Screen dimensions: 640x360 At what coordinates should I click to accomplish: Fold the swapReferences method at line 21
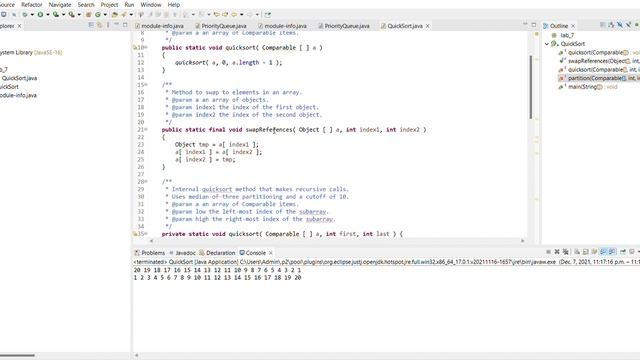(x=146, y=129)
